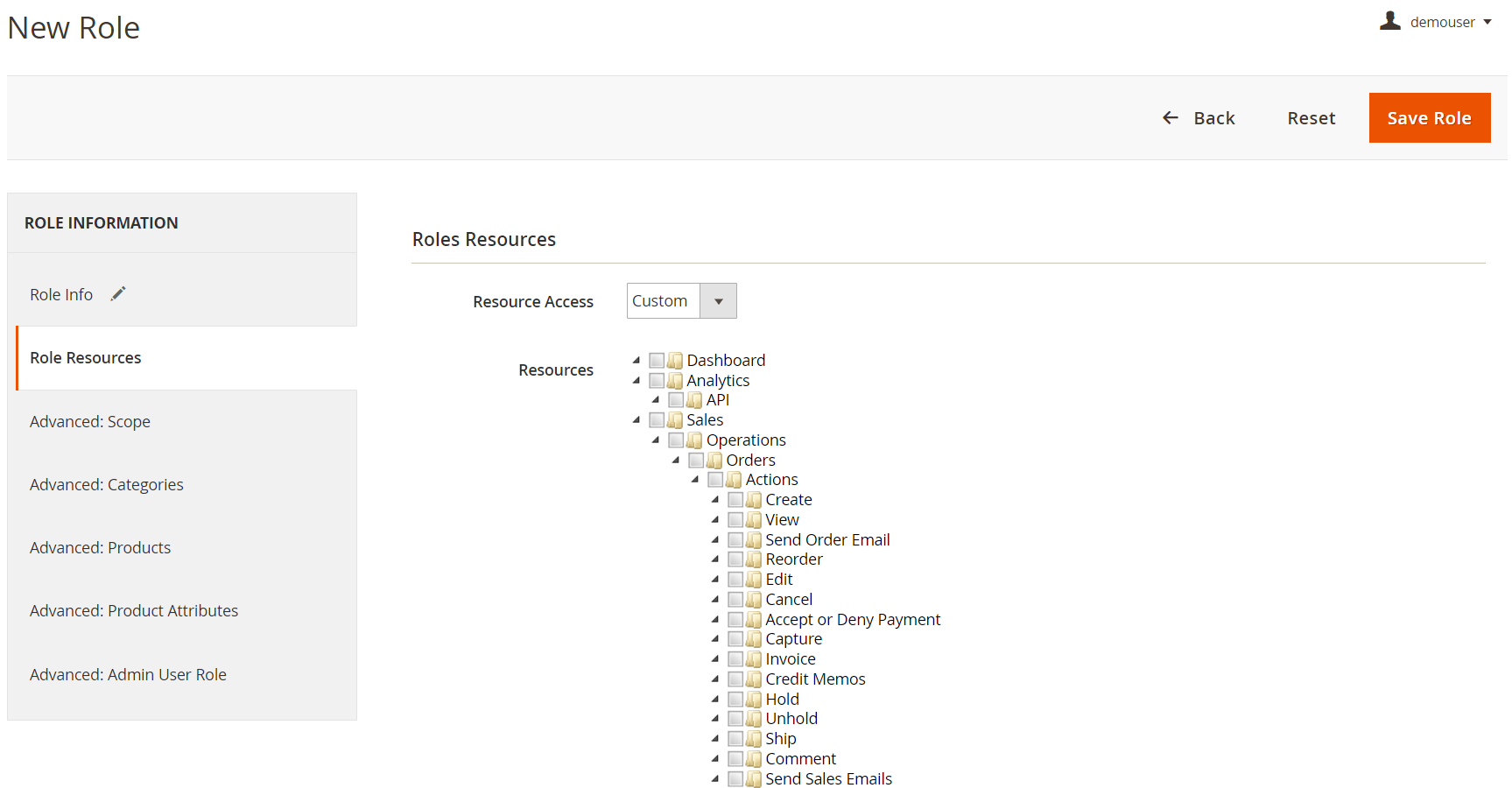Click the Hold tree item label
Image resolution: width=1512 pixels, height=788 pixels.
[x=782, y=700]
